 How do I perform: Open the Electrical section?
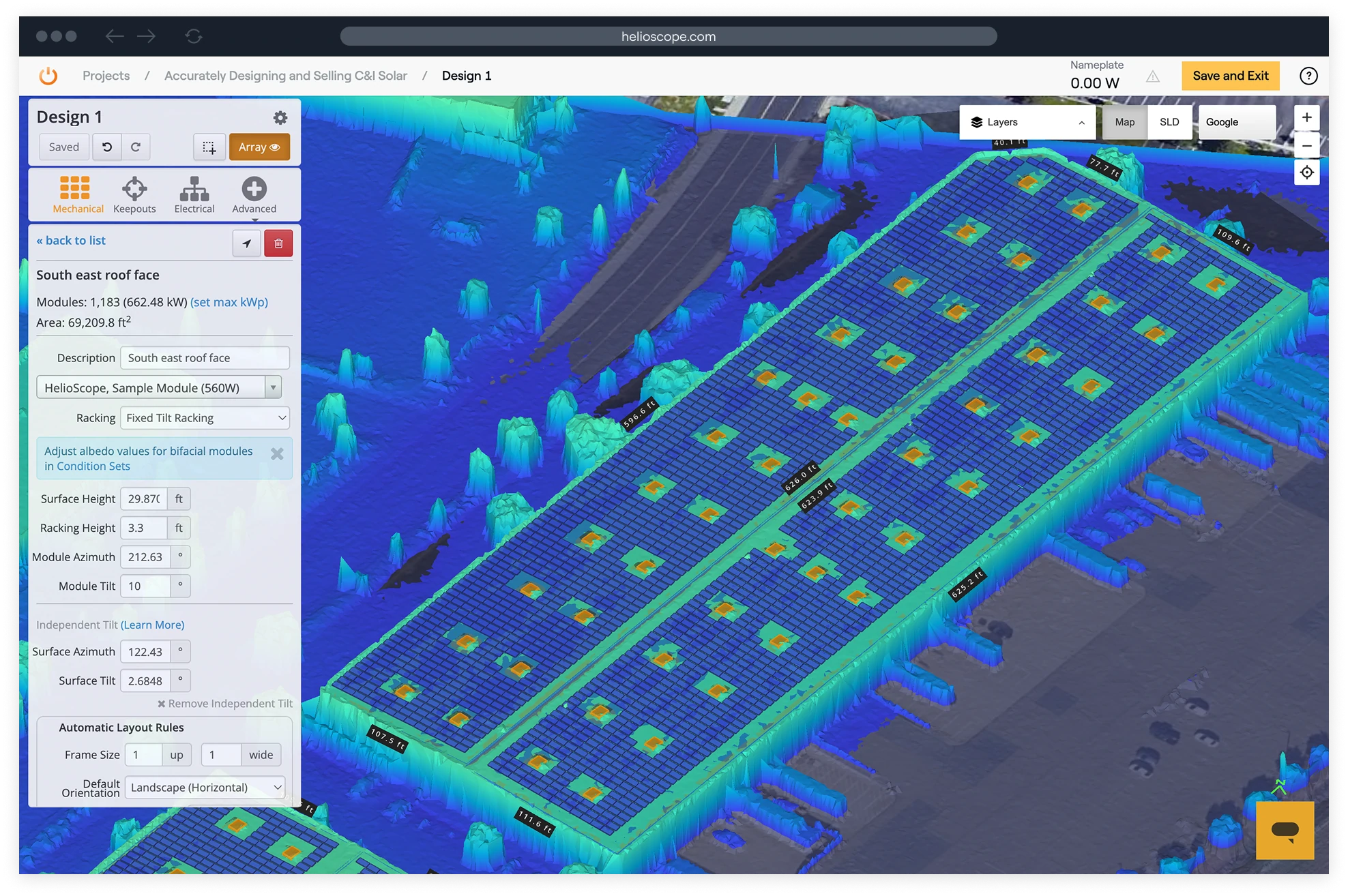coord(194,195)
